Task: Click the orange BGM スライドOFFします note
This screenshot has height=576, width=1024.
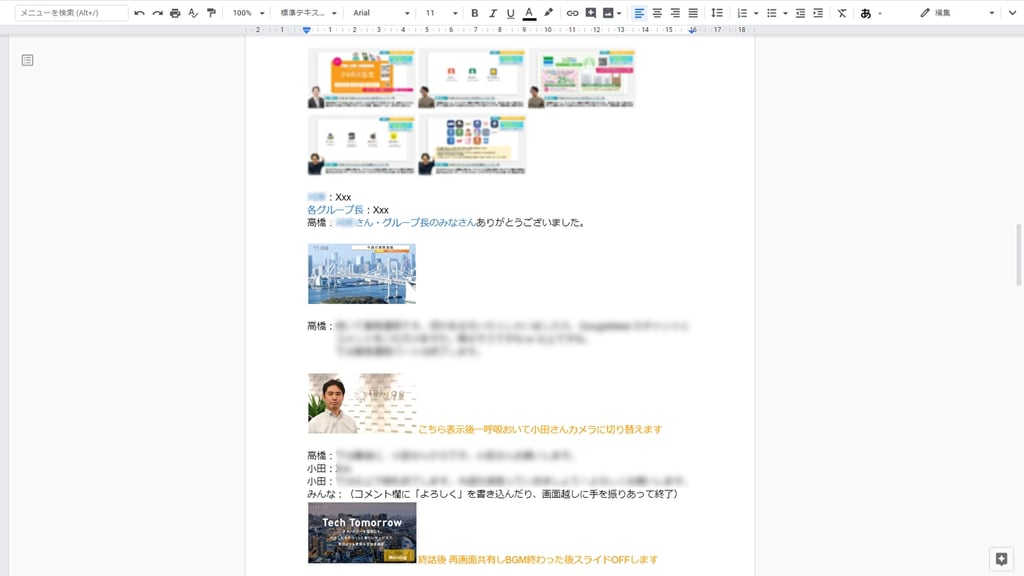Action: (x=537, y=560)
